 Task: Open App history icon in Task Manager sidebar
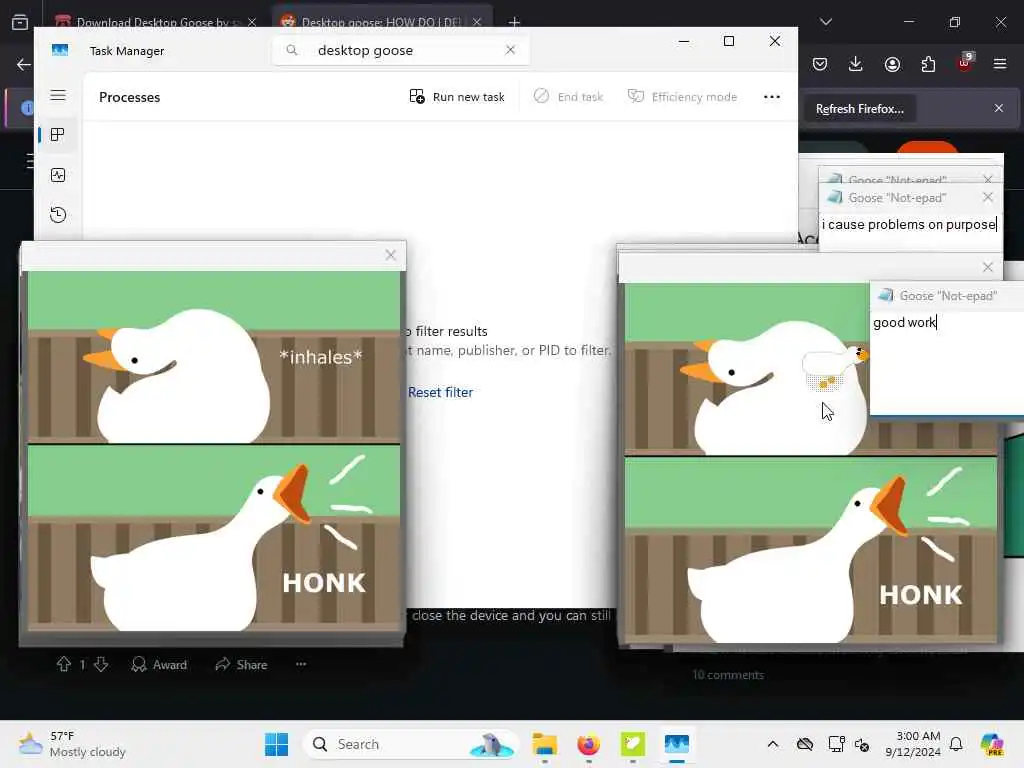pyautogui.click(x=57, y=215)
